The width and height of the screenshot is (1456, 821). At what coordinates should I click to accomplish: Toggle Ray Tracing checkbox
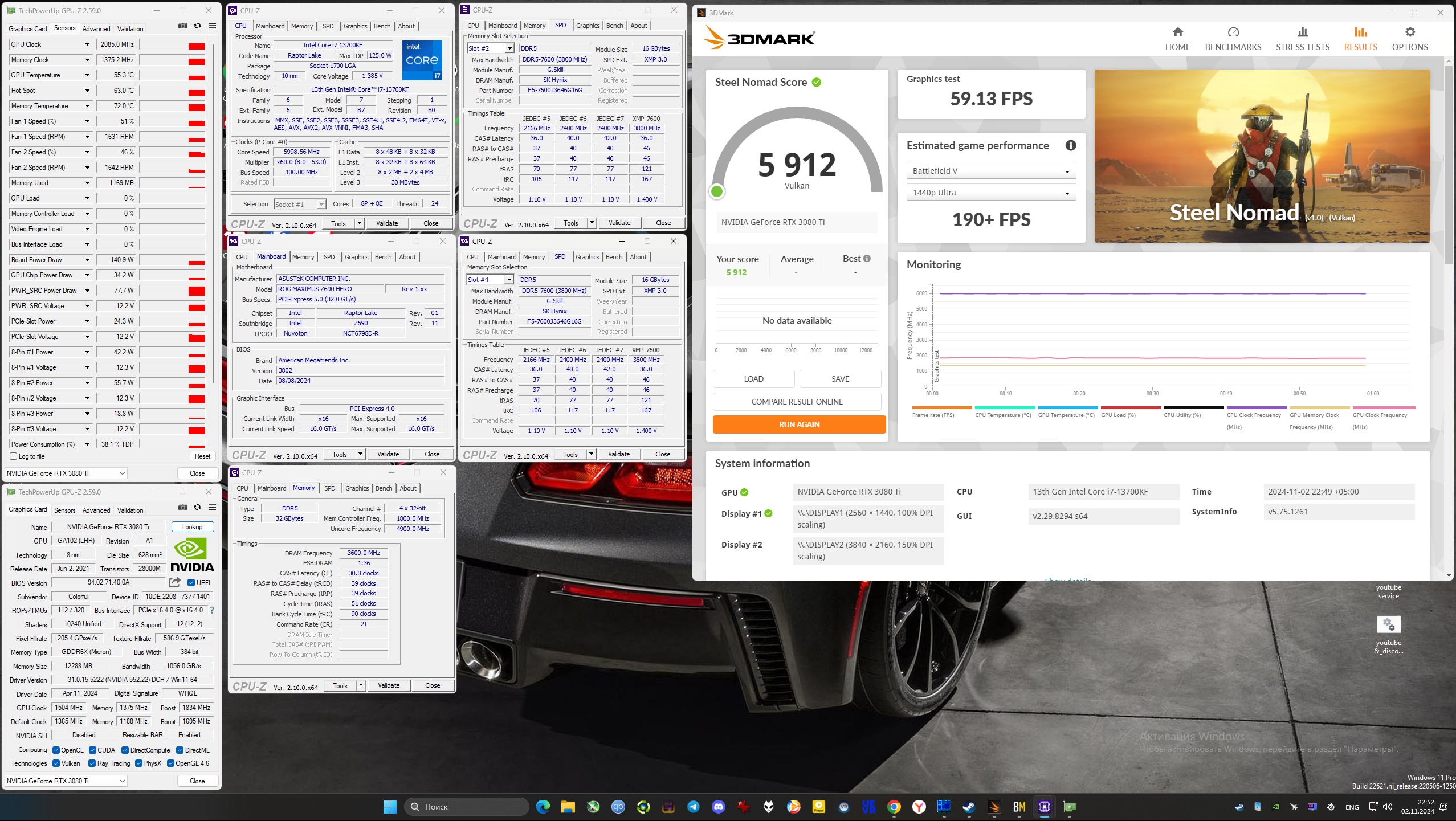point(92,763)
